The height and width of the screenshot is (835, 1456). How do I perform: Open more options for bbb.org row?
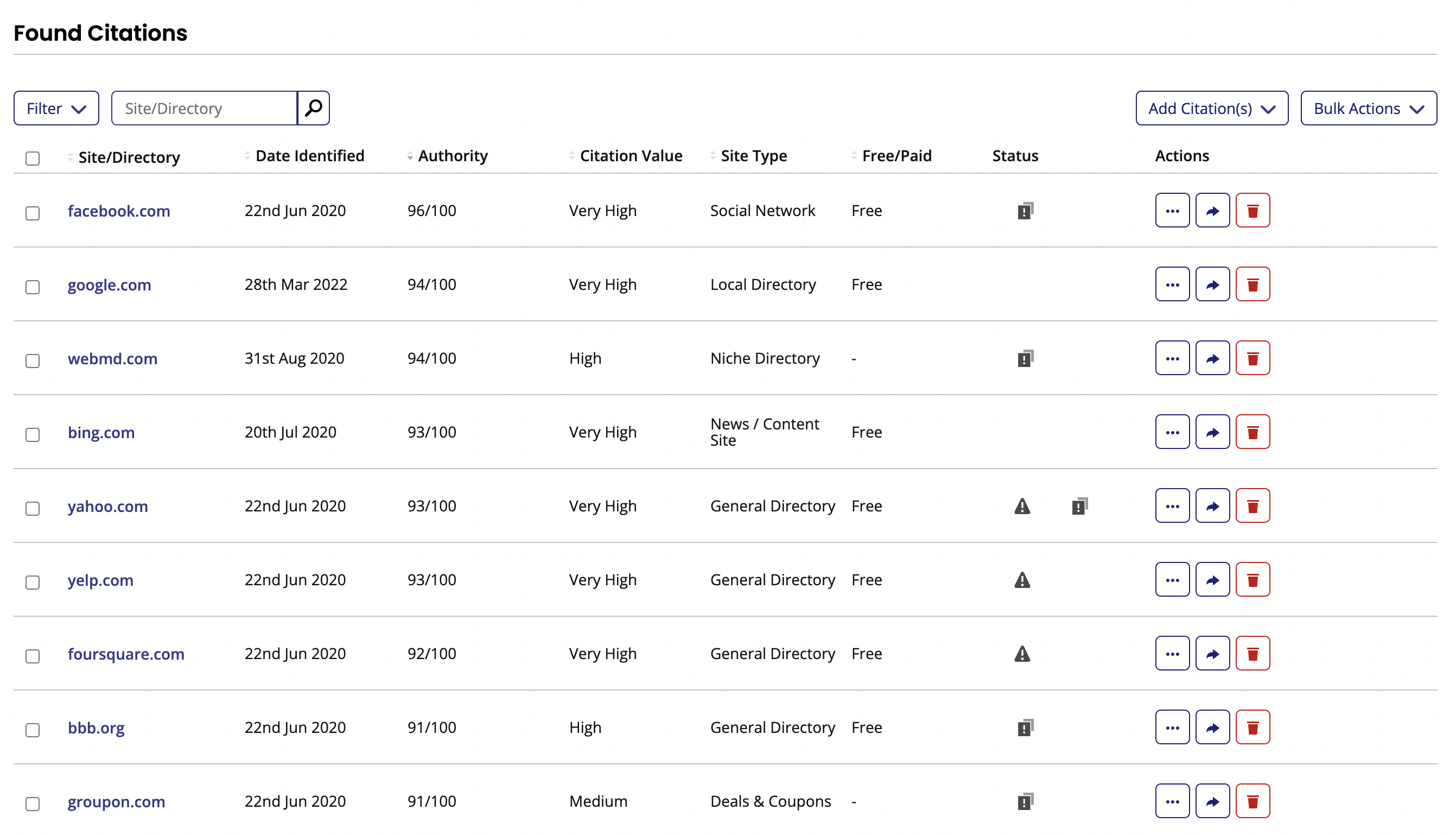(x=1172, y=728)
